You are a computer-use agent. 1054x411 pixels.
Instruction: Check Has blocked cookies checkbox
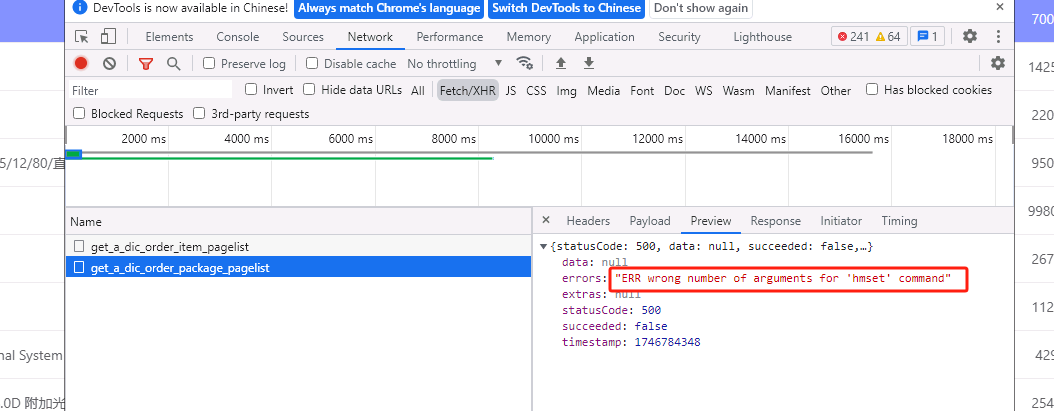pyautogui.click(x=872, y=89)
